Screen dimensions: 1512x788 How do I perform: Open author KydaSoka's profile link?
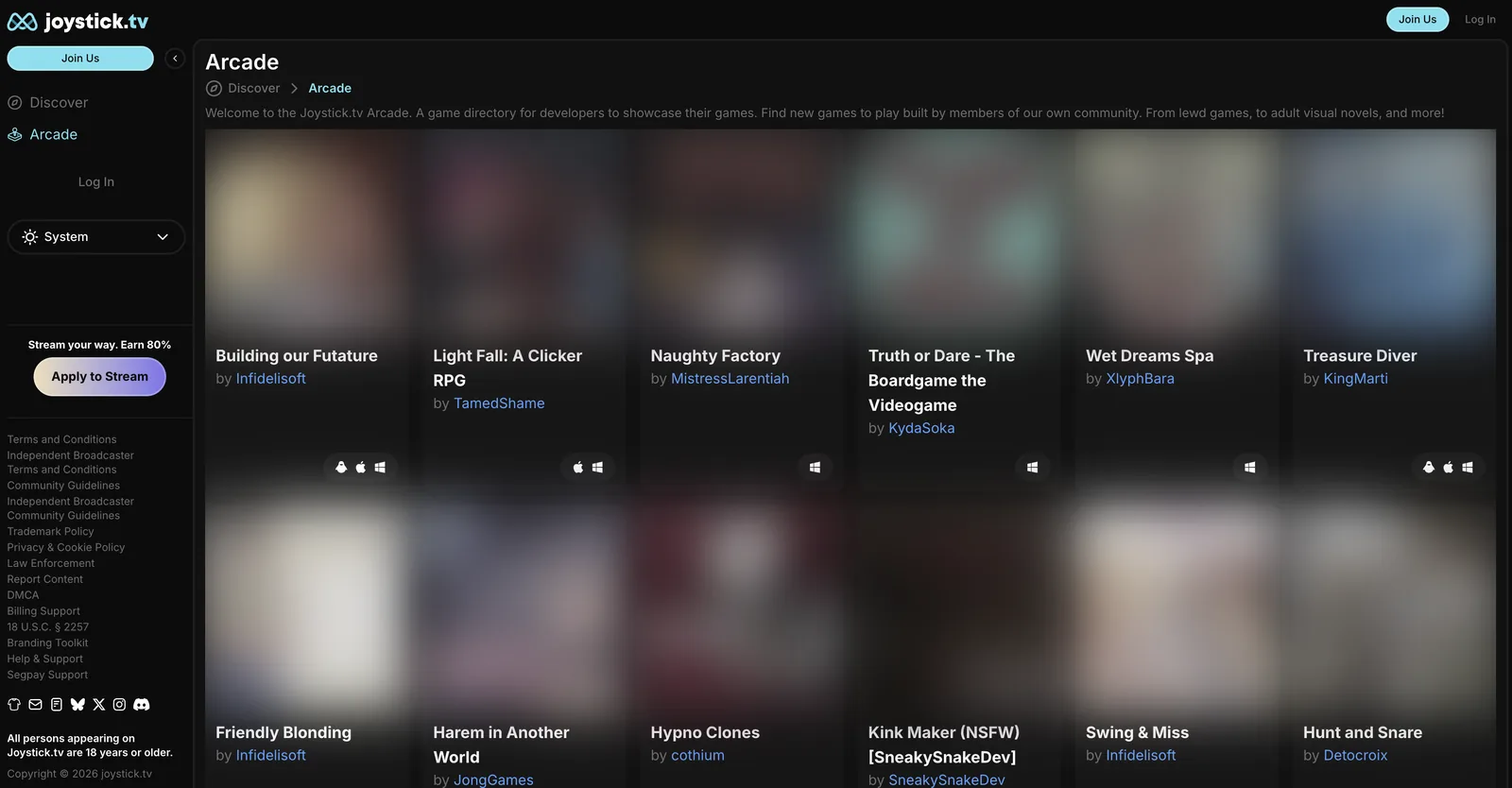921,428
